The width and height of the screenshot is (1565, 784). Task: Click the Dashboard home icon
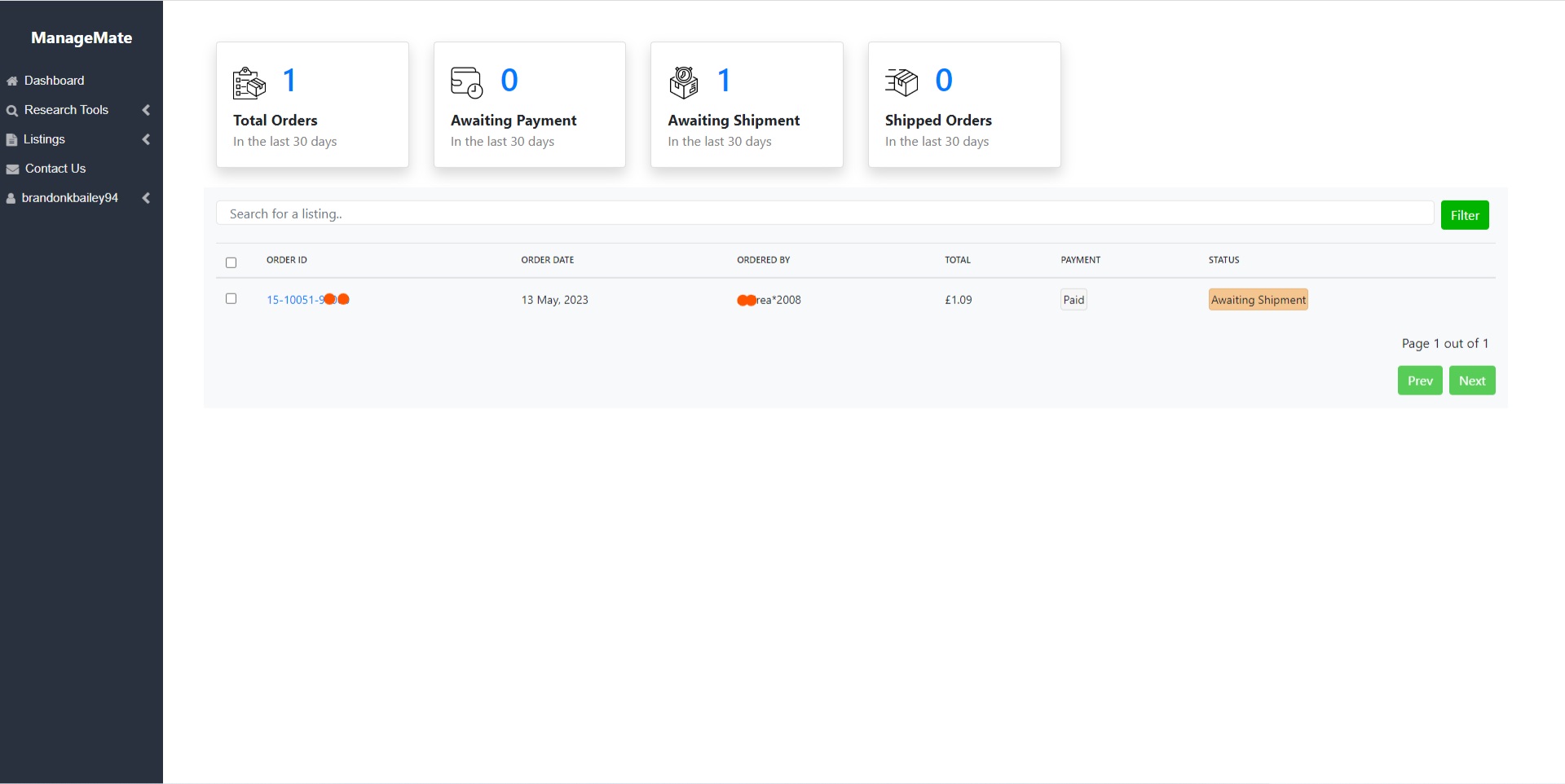pos(12,81)
